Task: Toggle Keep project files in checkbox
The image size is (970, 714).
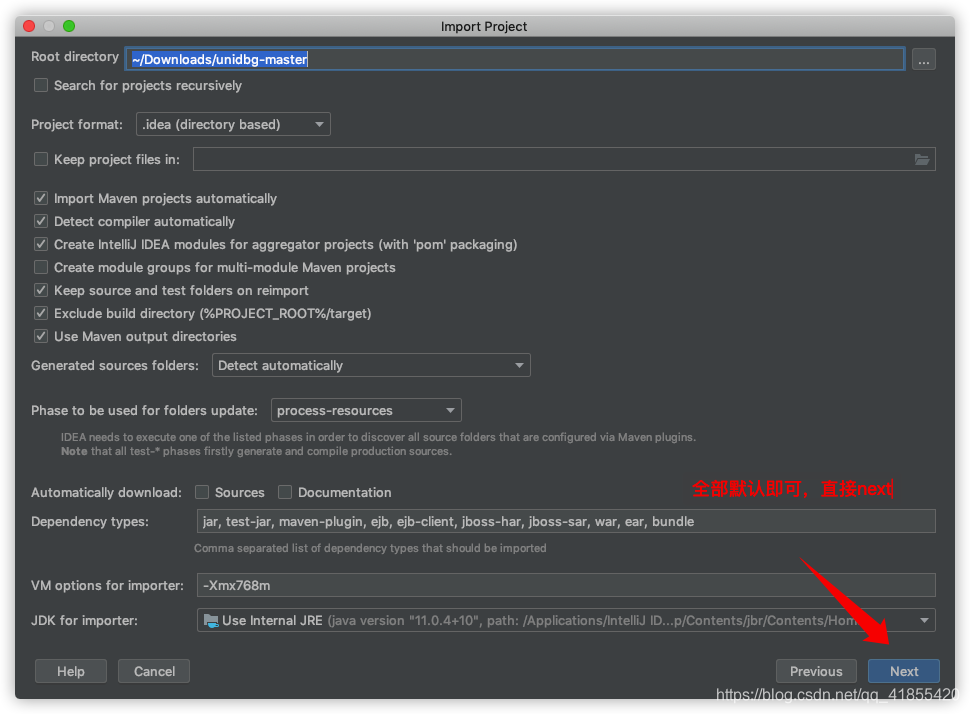Action: (x=41, y=160)
